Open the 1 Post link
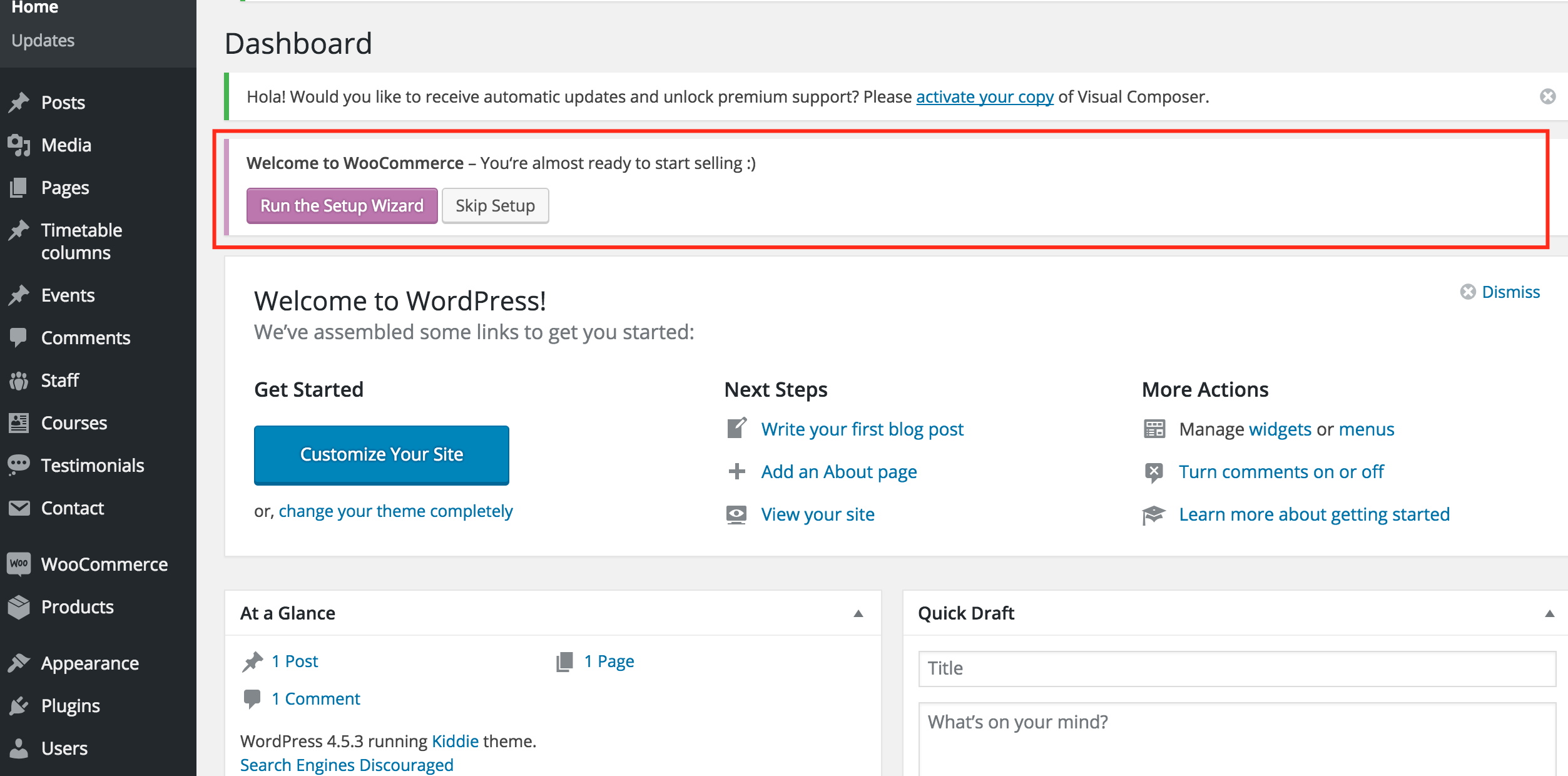The height and width of the screenshot is (776, 1568). pyautogui.click(x=295, y=661)
